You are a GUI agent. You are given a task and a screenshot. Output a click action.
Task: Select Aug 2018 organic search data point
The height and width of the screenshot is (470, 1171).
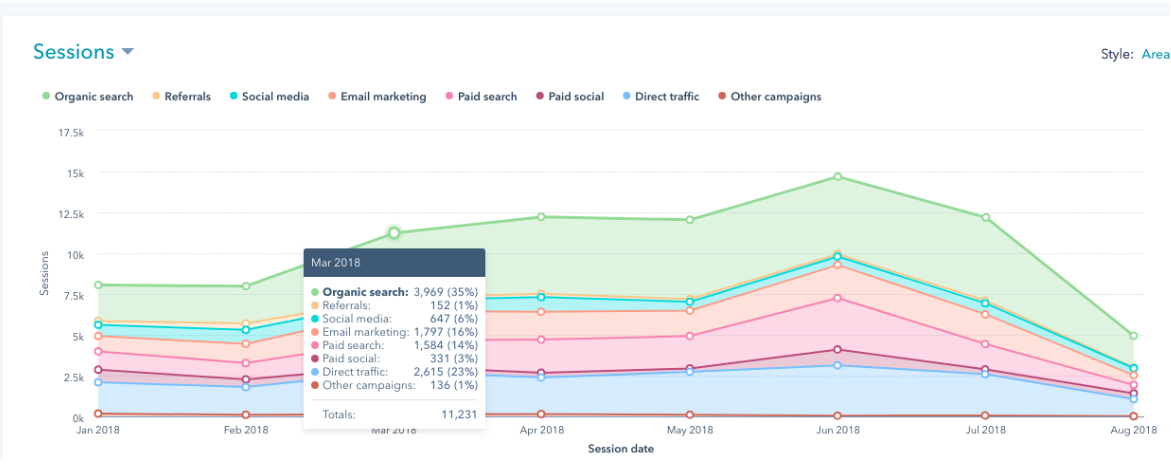click(x=1134, y=336)
